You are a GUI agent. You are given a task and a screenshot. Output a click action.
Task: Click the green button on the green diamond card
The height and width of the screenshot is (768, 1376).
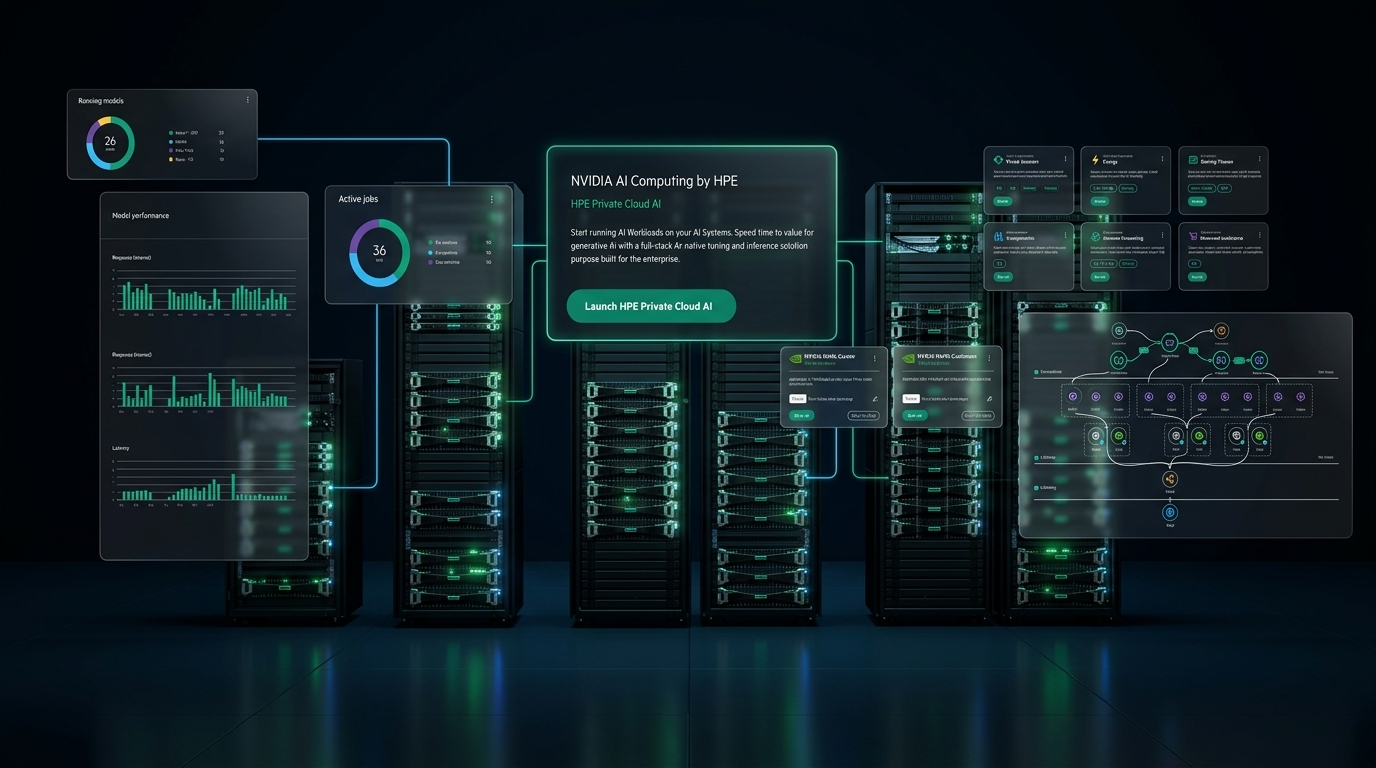(1003, 201)
